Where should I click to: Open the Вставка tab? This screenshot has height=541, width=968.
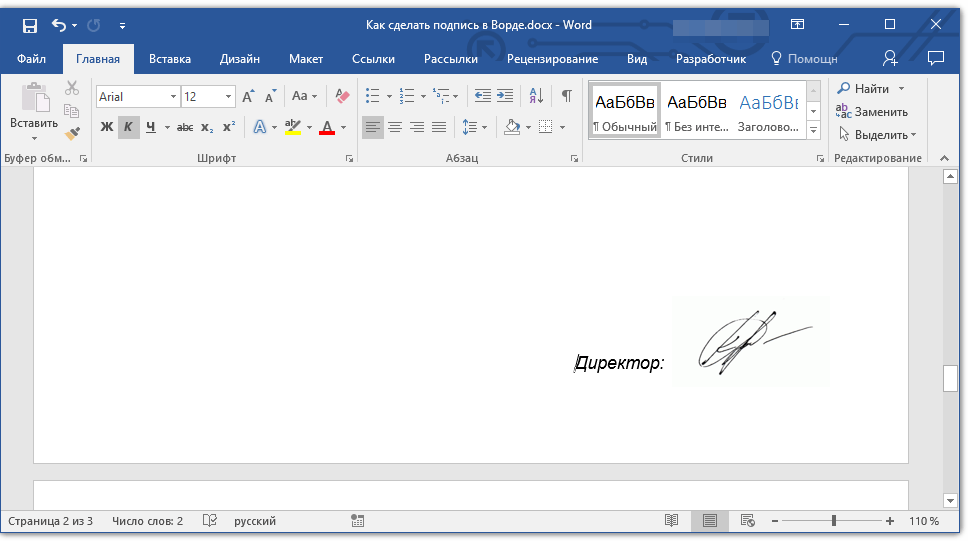pyautogui.click(x=170, y=59)
